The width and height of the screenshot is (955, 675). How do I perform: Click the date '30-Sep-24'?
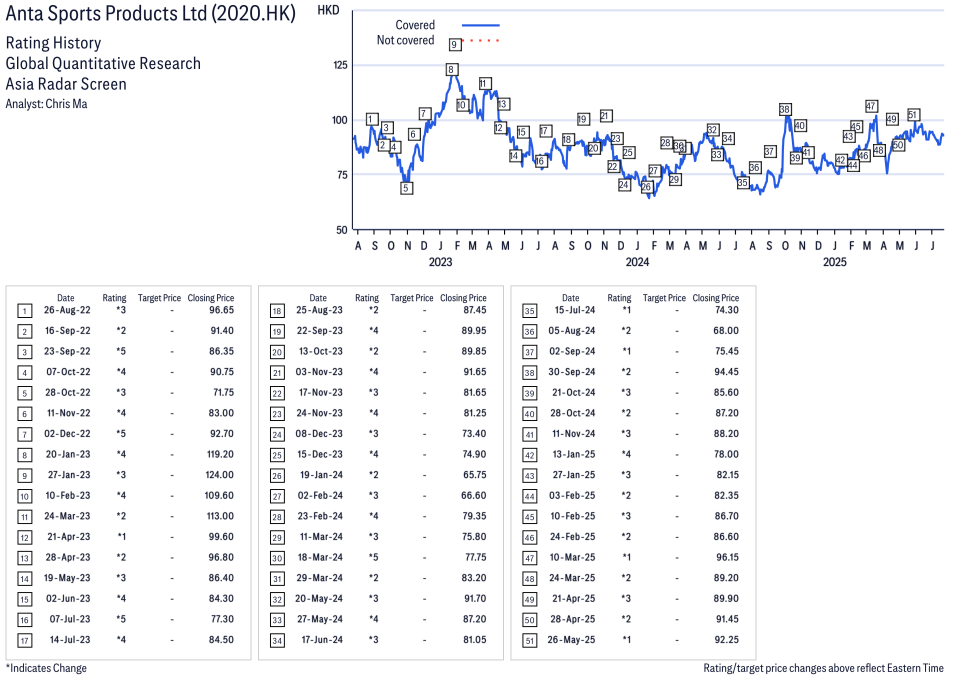pyautogui.click(x=573, y=372)
